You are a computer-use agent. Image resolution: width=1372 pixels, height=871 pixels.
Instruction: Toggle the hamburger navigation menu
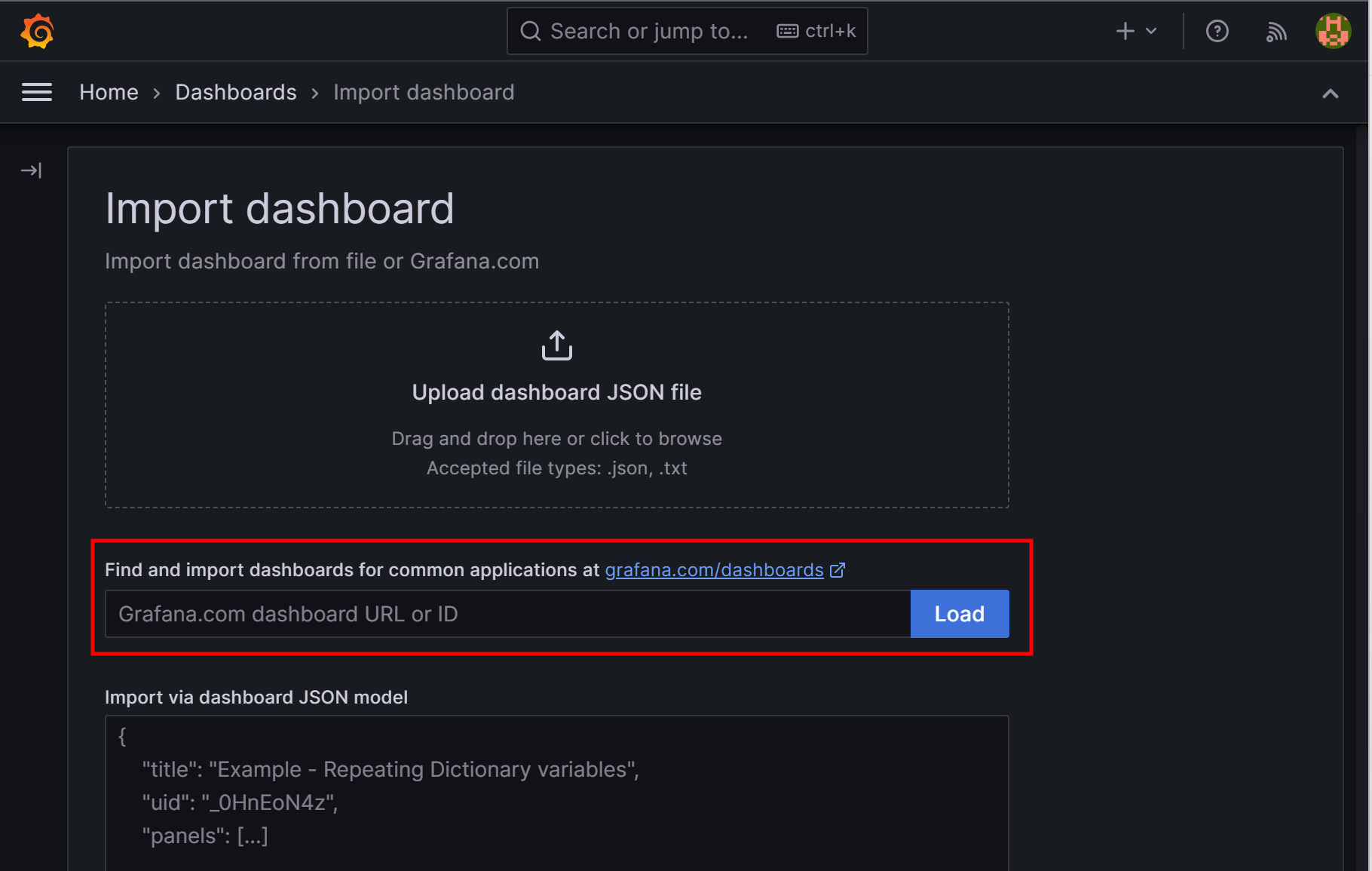pyautogui.click(x=37, y=92)
